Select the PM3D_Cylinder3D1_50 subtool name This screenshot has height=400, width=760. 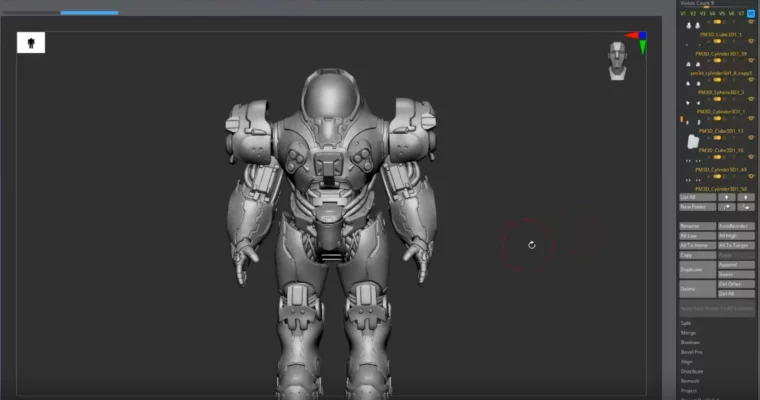point(721,189)
